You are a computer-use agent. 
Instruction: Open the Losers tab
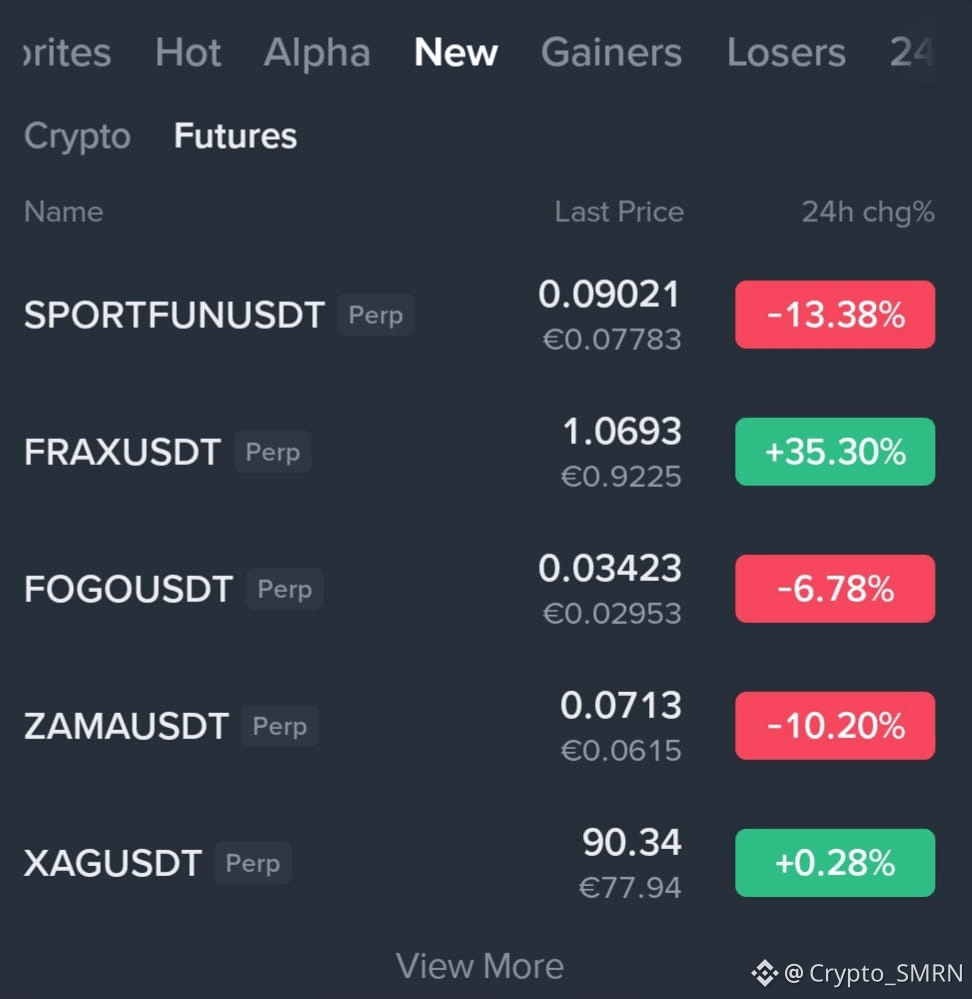point(786,52)
